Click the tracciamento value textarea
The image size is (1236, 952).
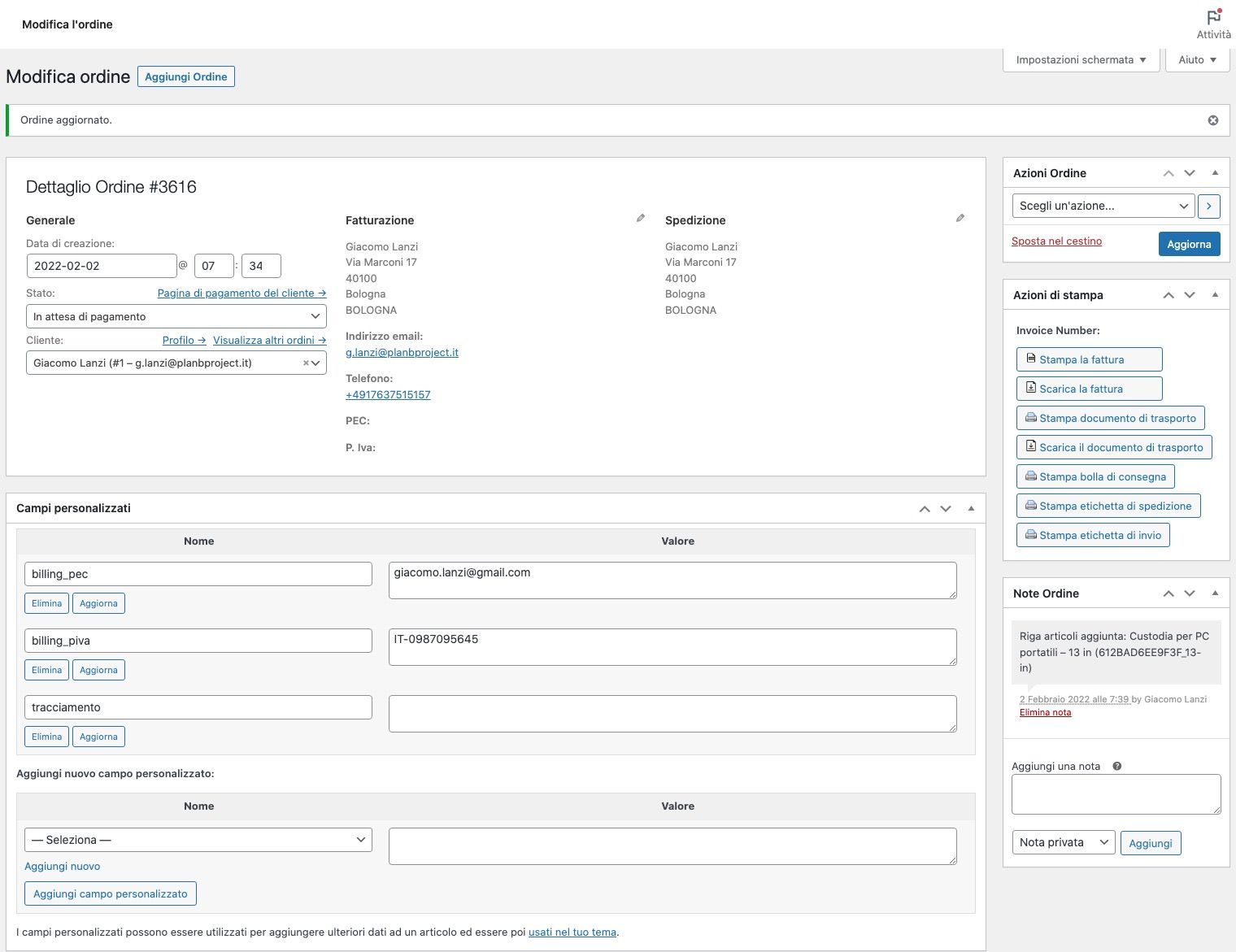tap(672, 714)
